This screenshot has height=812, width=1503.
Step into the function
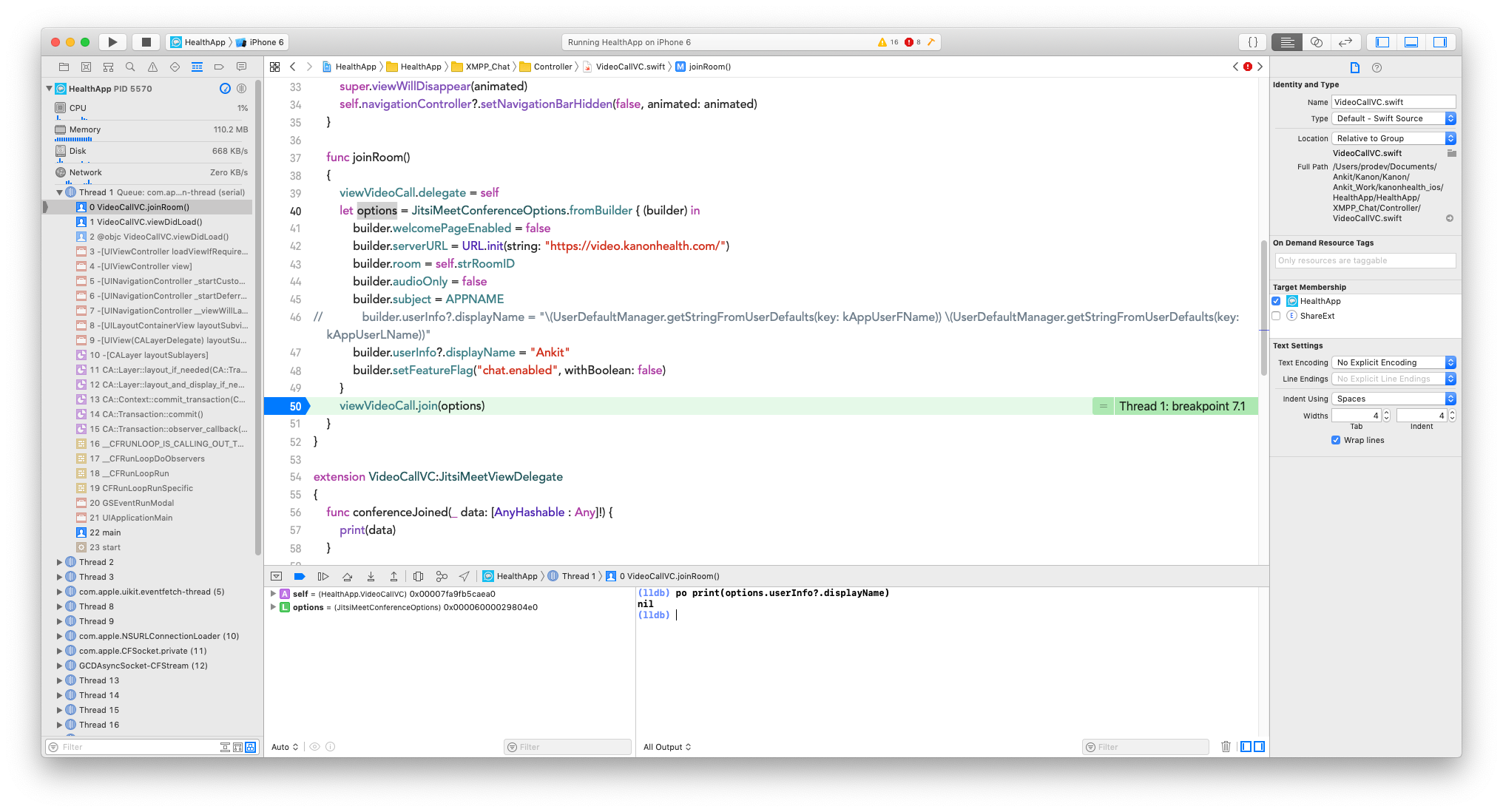point(371,576)
